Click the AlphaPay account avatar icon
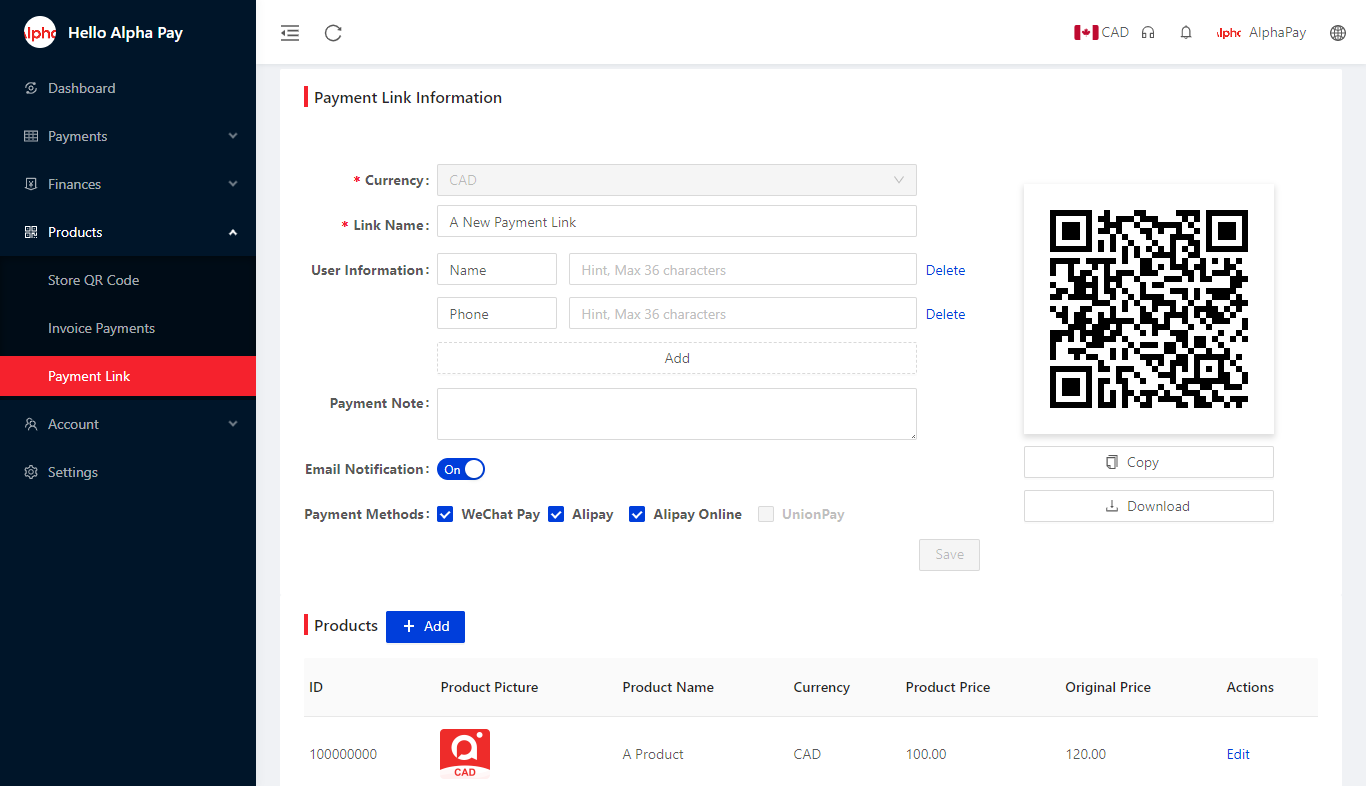Viewport: 1366px width, 786px height. click(1229, 33)
